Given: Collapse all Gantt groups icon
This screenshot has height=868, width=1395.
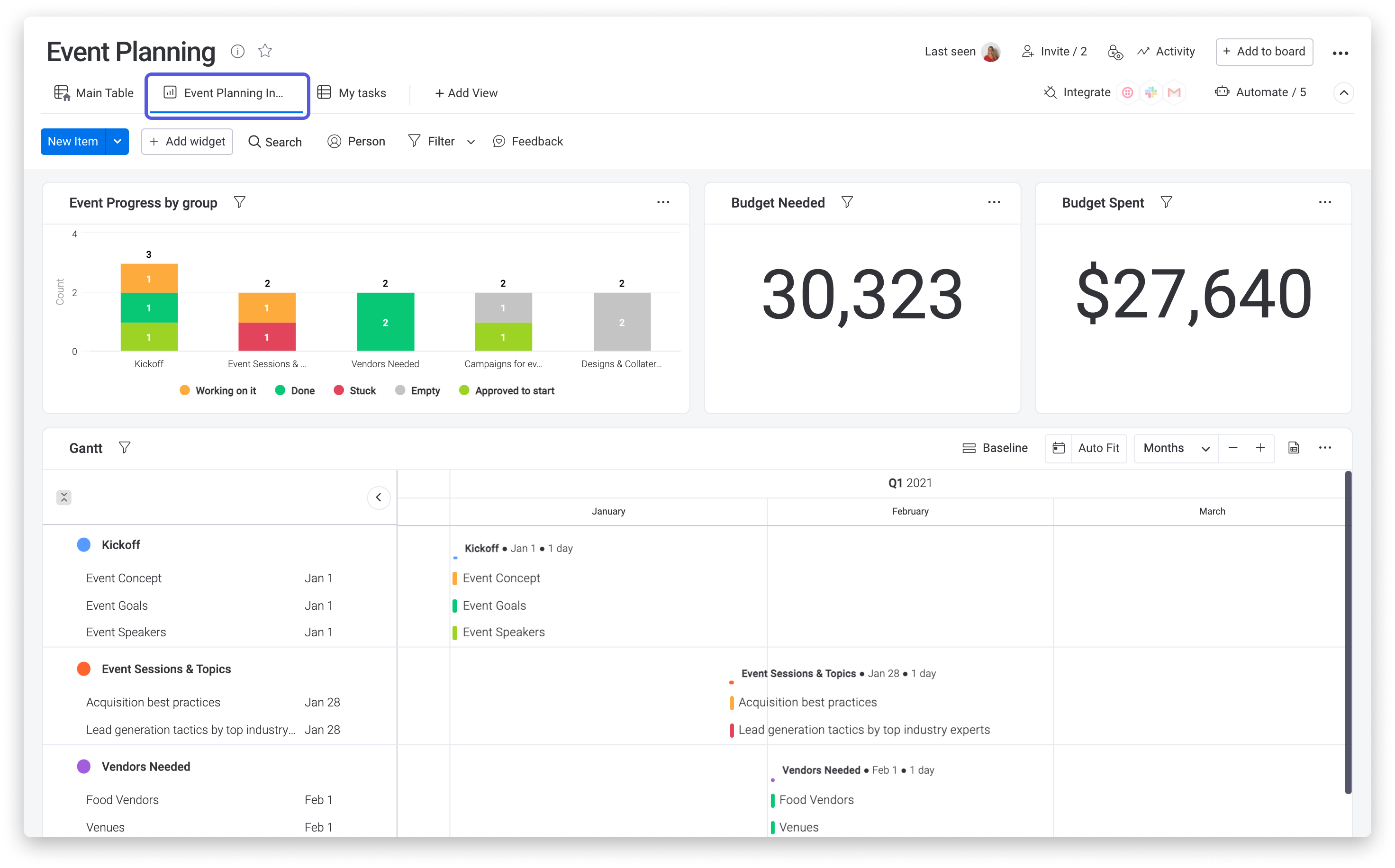Looking at the screenshot, I should coord(63,497).
